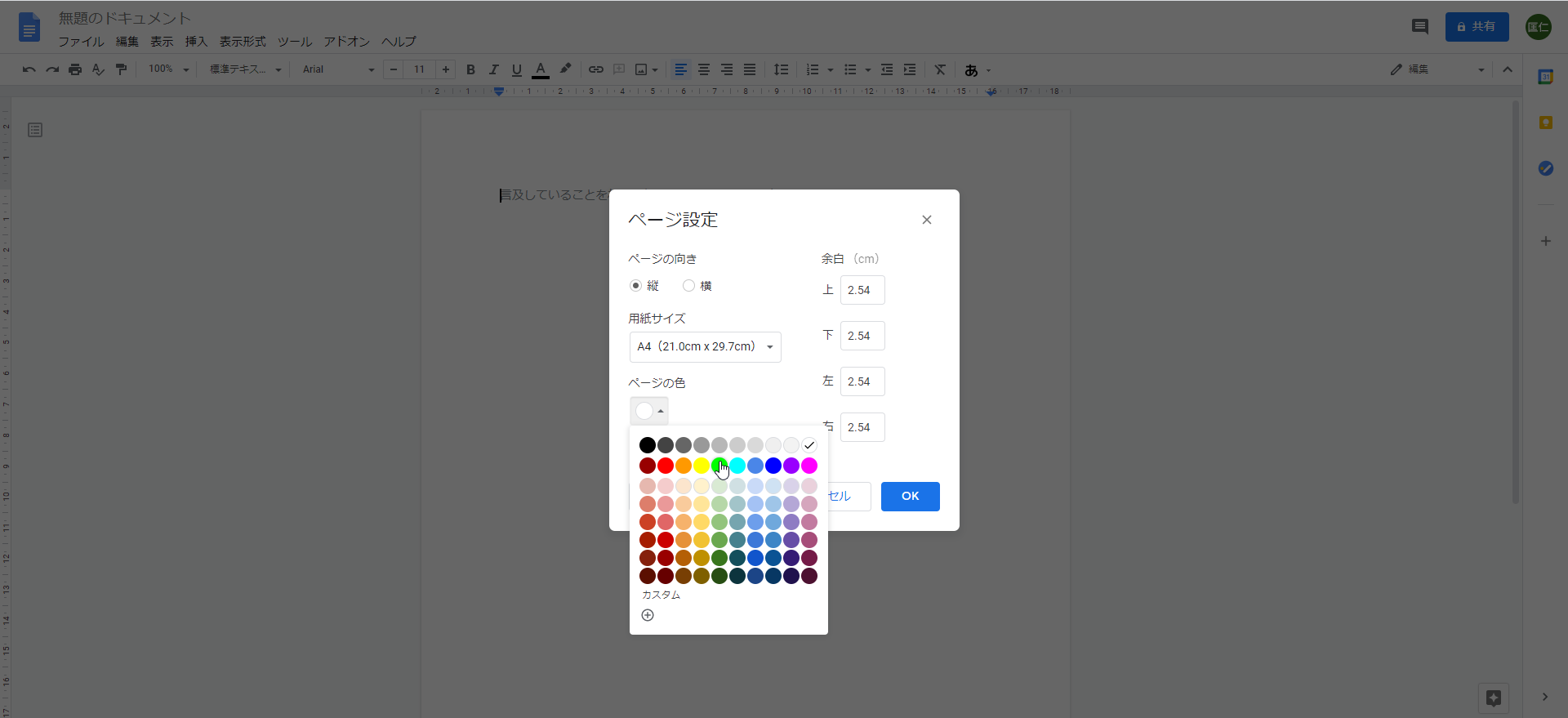1568x718 pixels.
Task: Open the A4 paper size dropdown
Action: (x=706, y=347)
